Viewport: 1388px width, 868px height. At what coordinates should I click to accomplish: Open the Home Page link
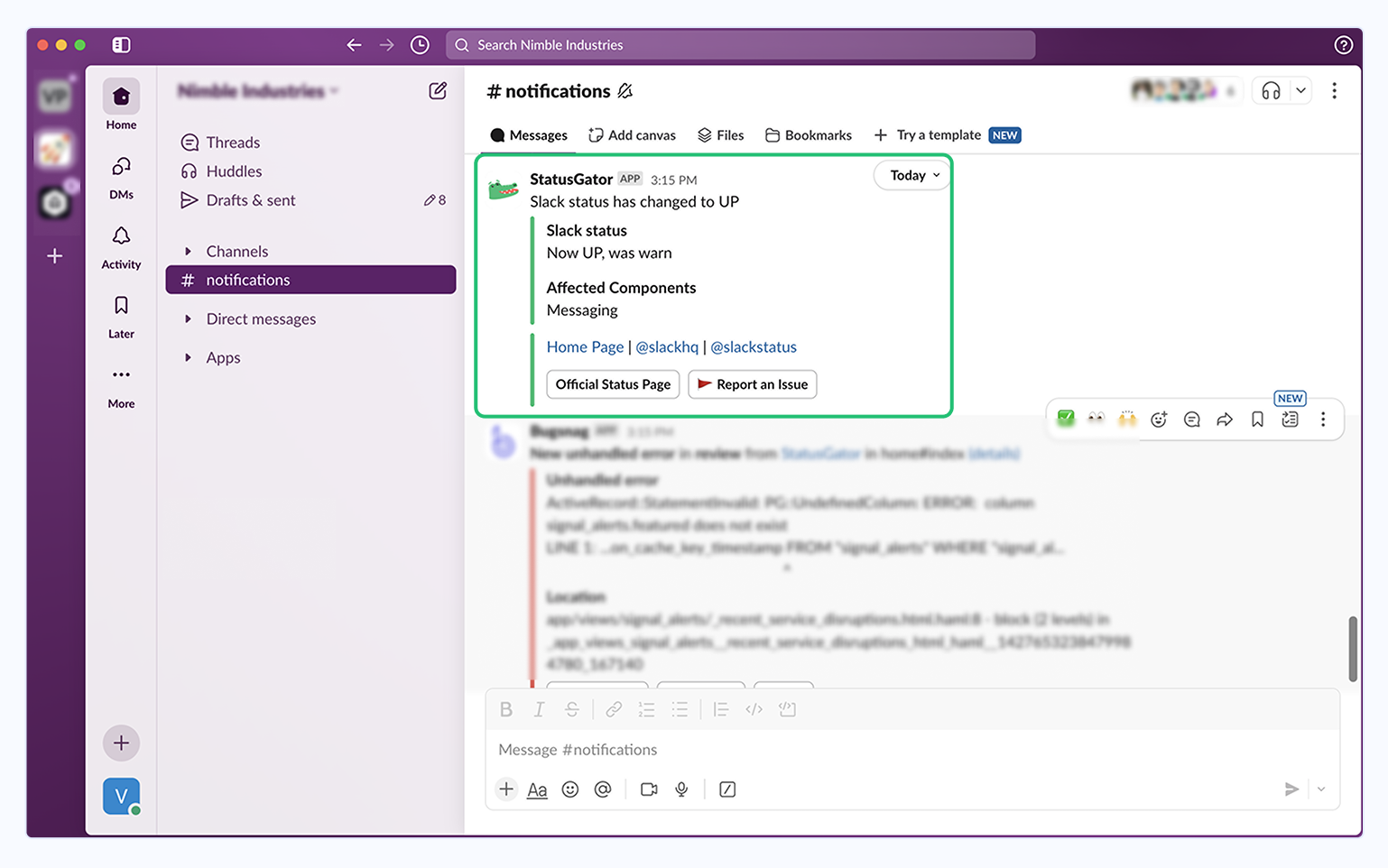pyautogui.click(x=585, y=347)
